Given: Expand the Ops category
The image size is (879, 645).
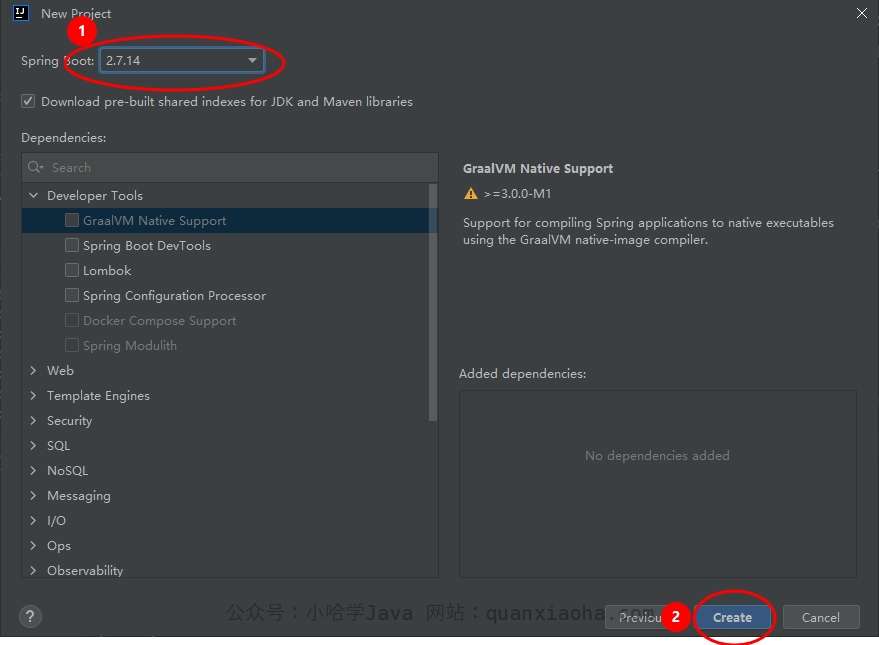Looking at the screenshot, I should point(34,545).
